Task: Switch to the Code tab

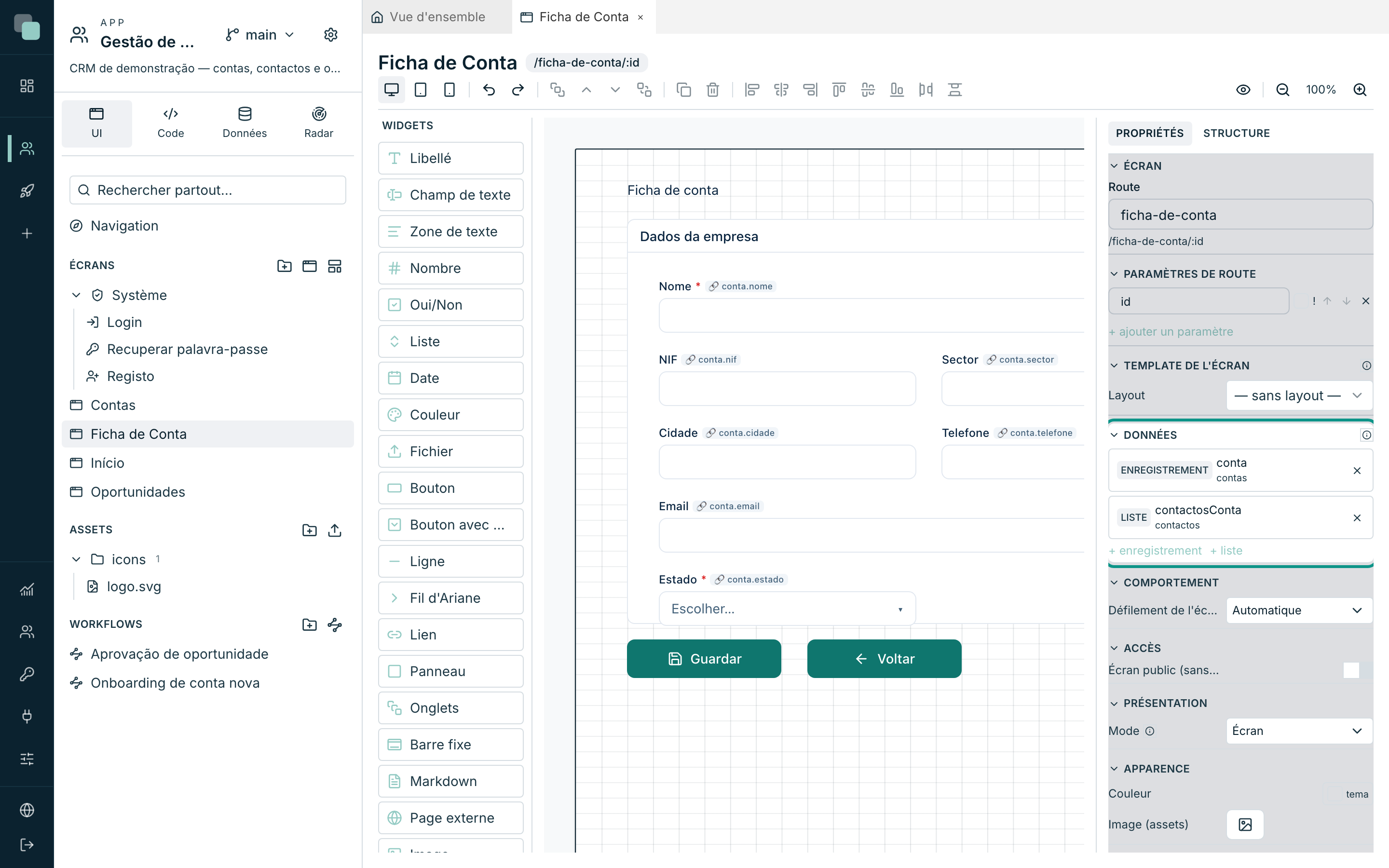Action: (x=170, y=123)
